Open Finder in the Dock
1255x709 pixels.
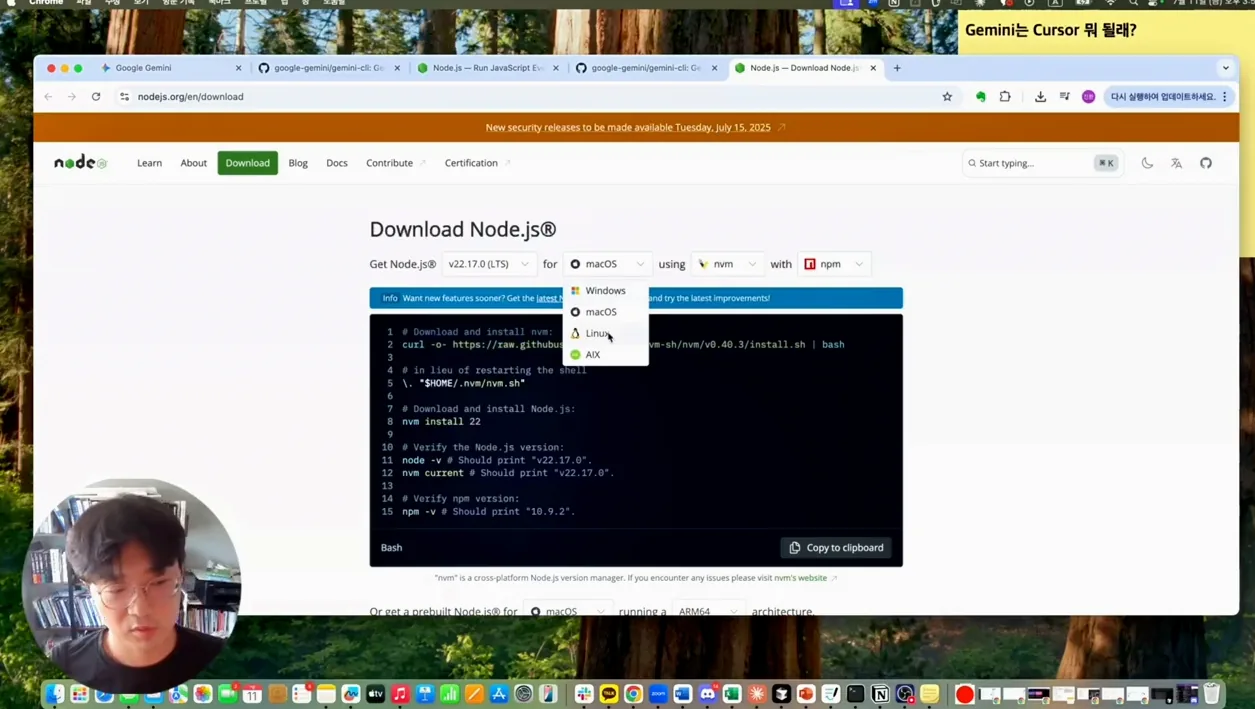tap(55, 694)
